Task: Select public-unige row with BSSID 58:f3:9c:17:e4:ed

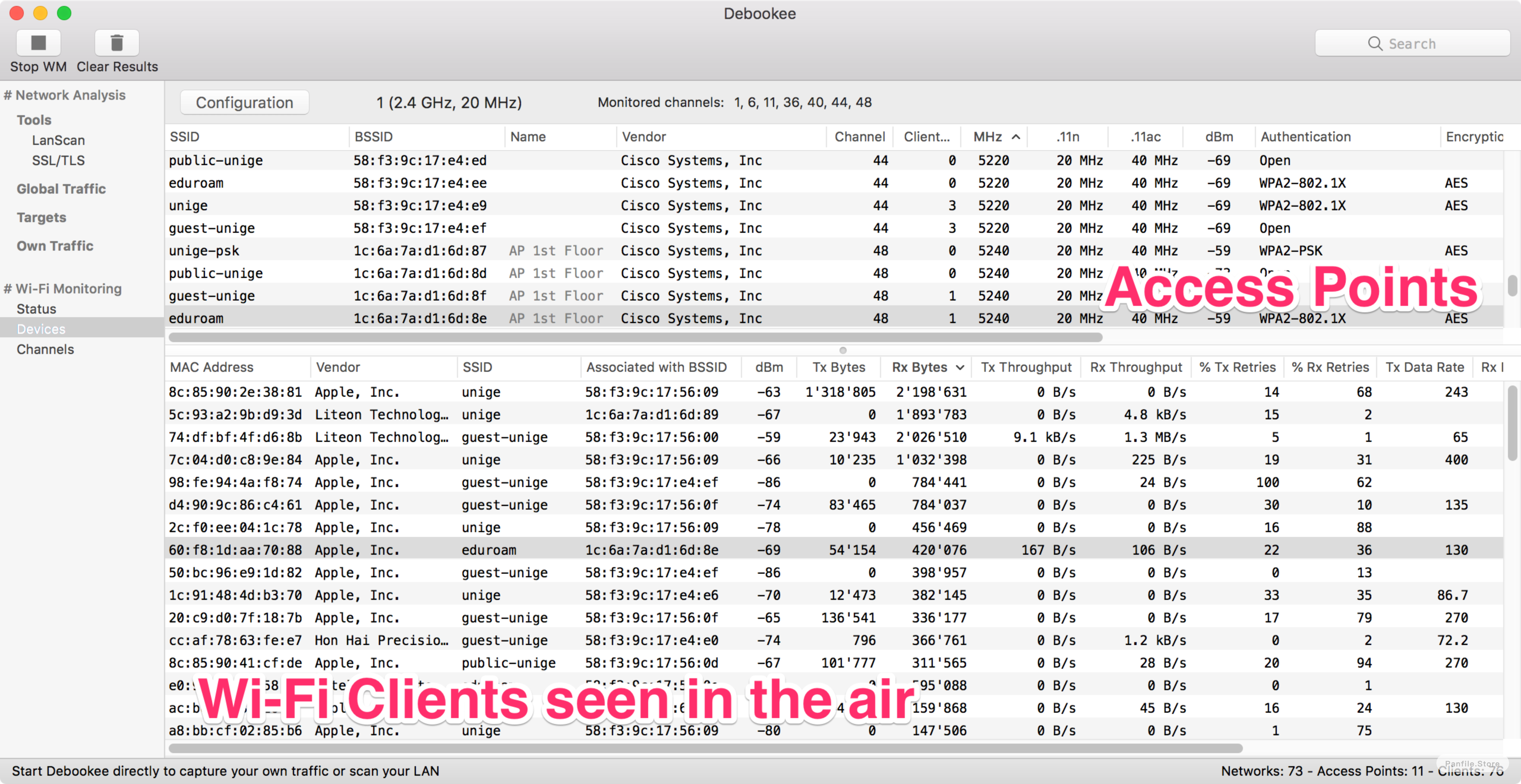Action: [x=834, y=160]
